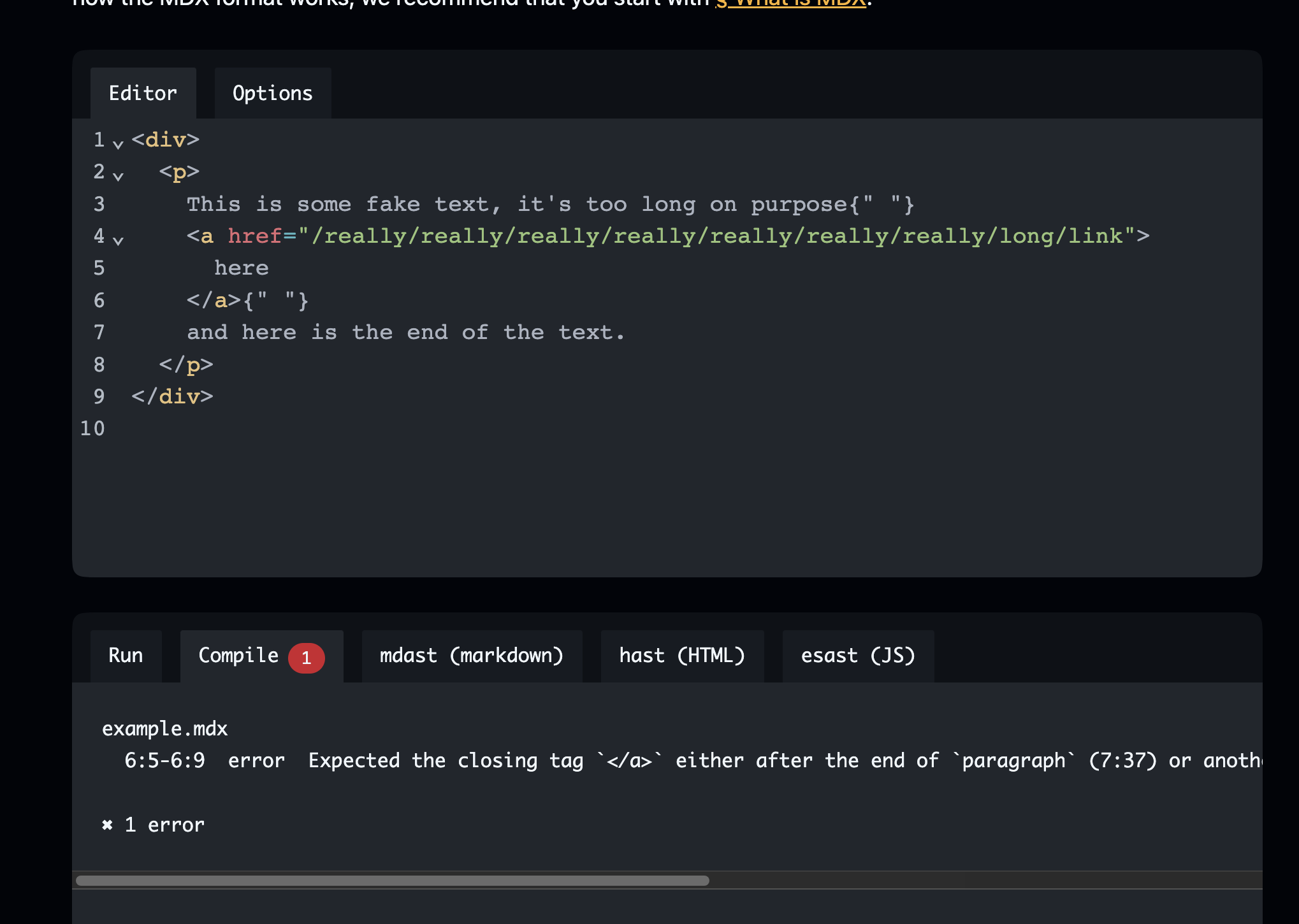Collapse the code fold on line 1
This screenshot has height=924, width=1299.
[x=118, y=144]
